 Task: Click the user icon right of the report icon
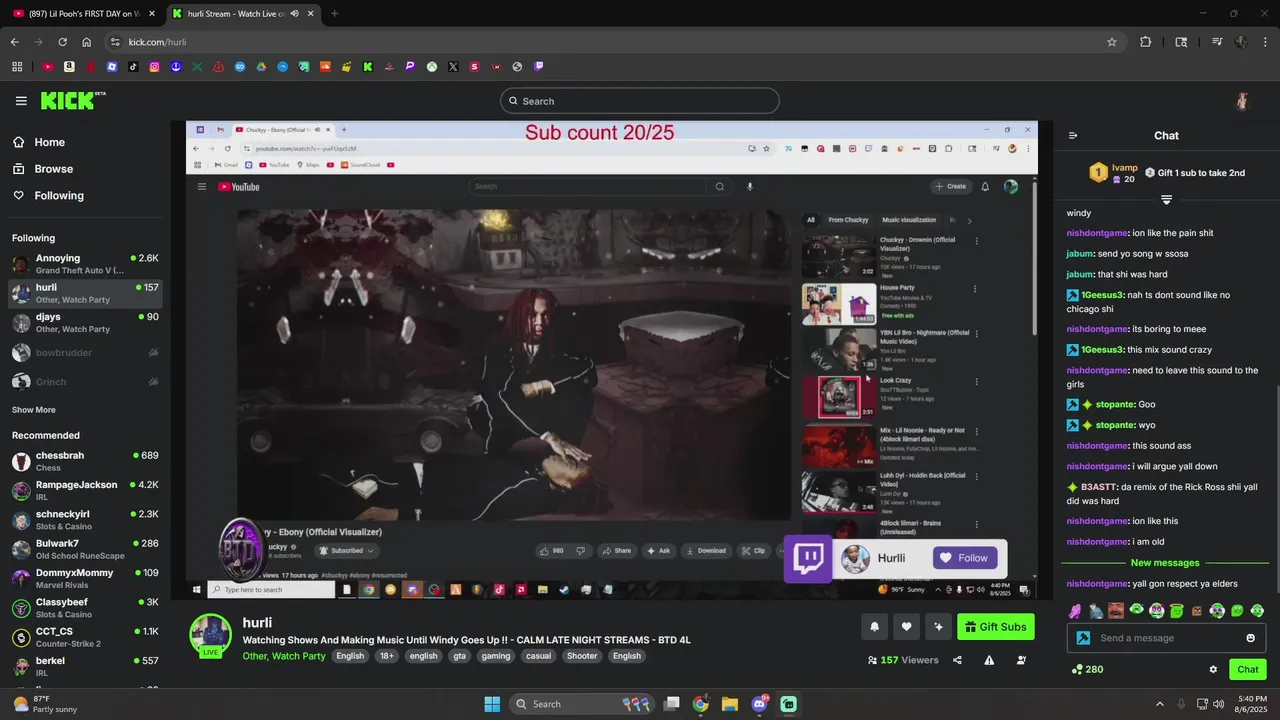click(x=1021, y=660)
